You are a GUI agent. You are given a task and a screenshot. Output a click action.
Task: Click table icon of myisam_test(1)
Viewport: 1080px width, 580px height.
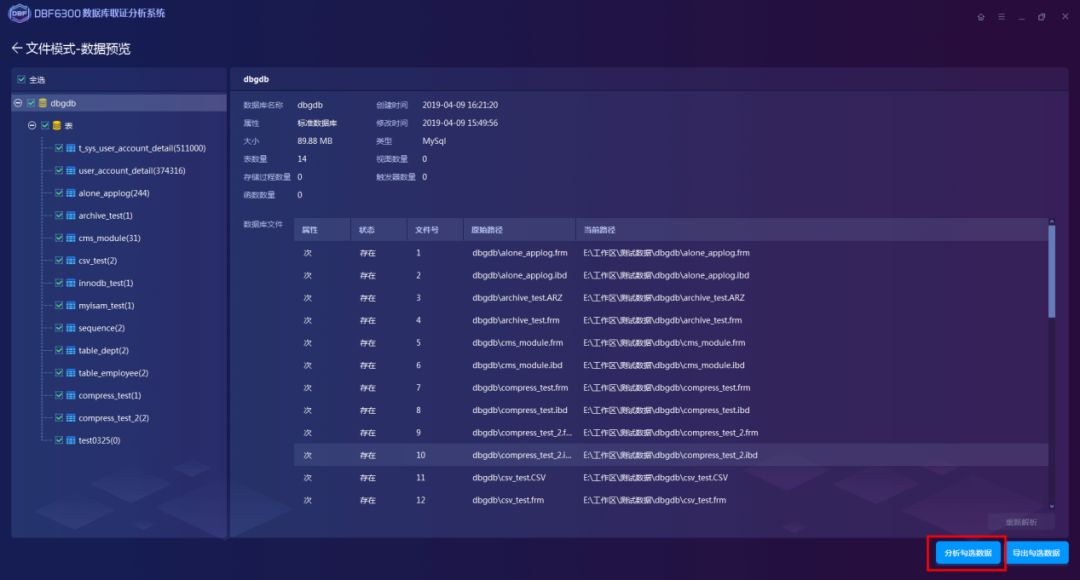[70, 306]
